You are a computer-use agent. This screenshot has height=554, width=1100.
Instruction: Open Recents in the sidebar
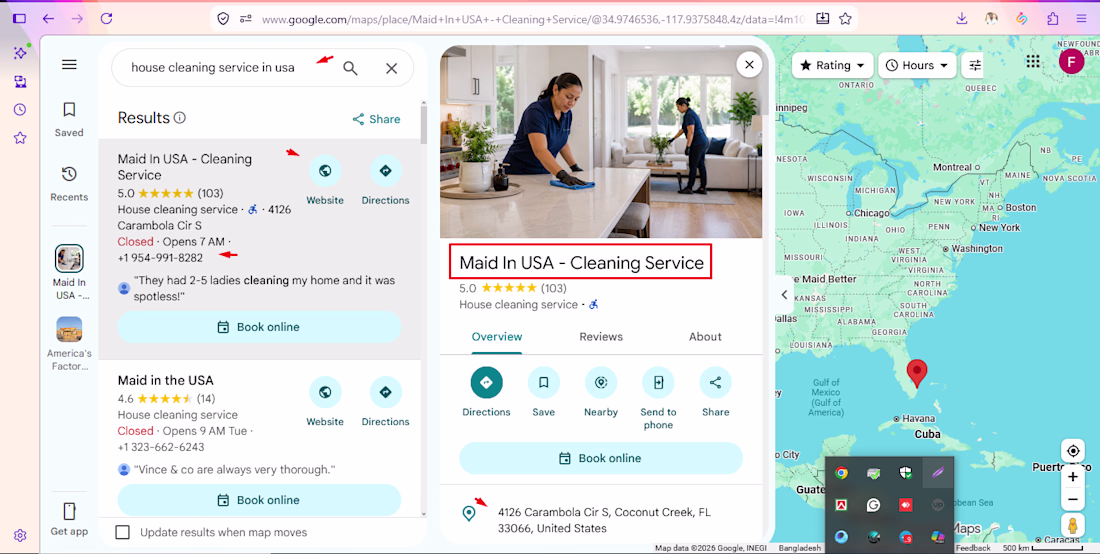[x=69, y=184]
